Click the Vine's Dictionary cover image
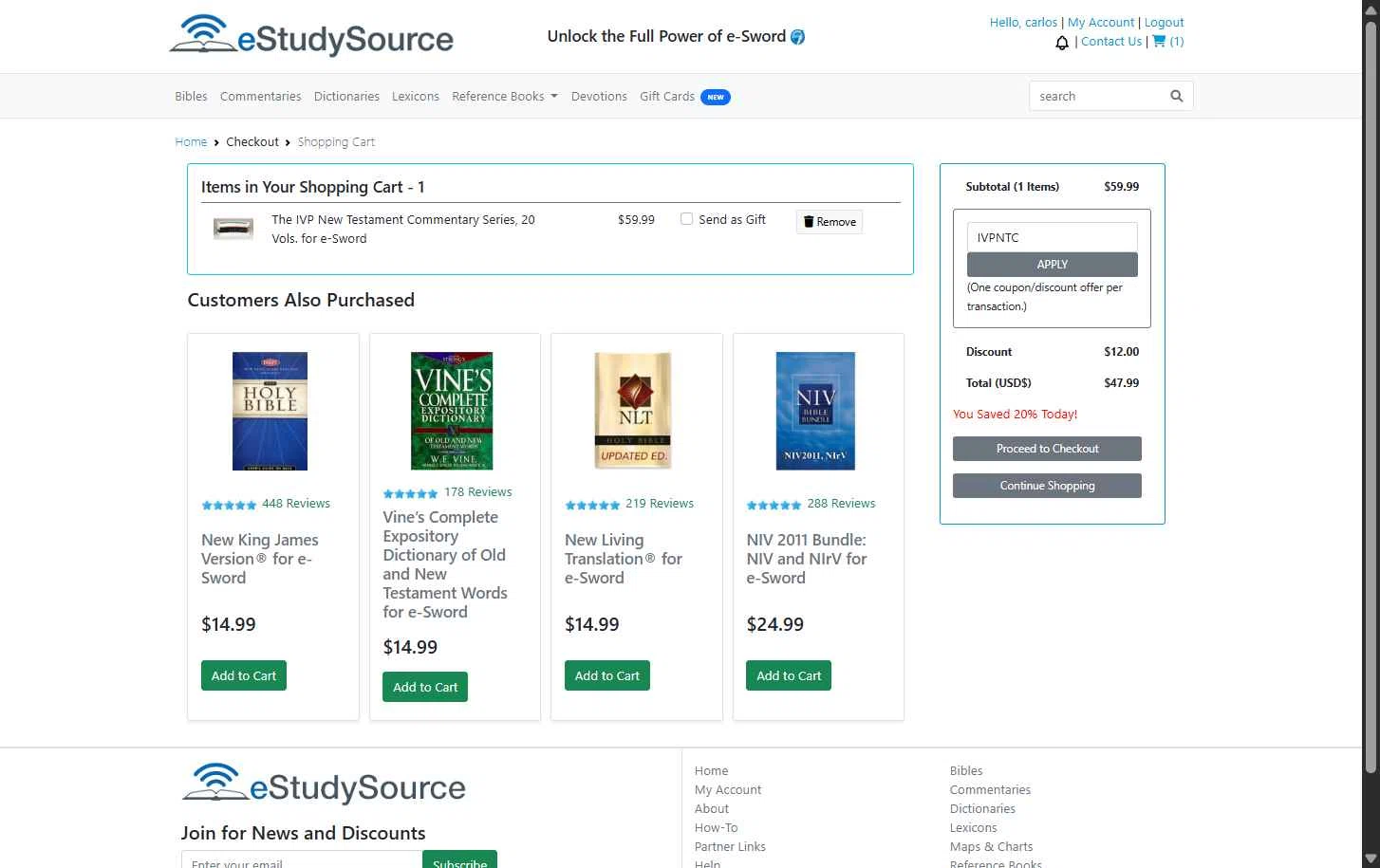1380x868 pixels. (452, 411)
